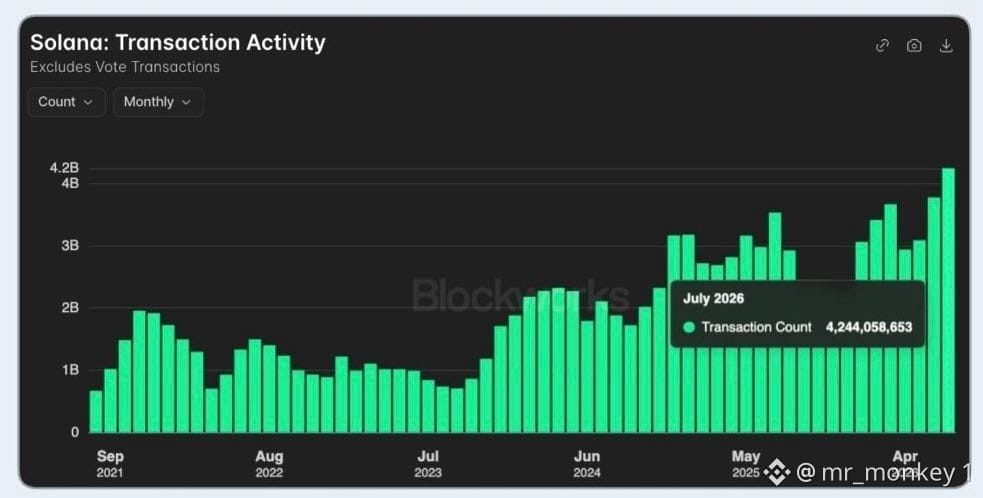The image size is (983, 498).
Task: Download the chart data icon
Action: tap(946, 46)
